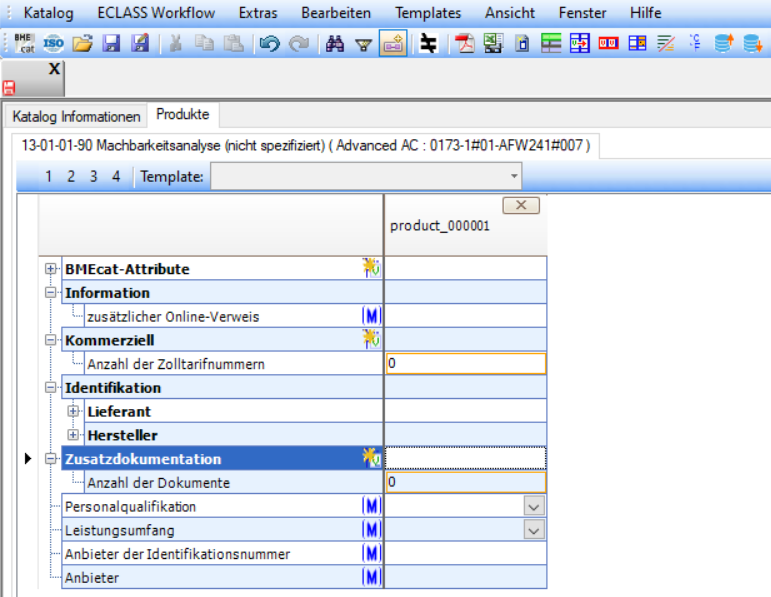Screen dimensions: 771x597
Task: Open the Ansicht menu
Action: pos(509,13)
